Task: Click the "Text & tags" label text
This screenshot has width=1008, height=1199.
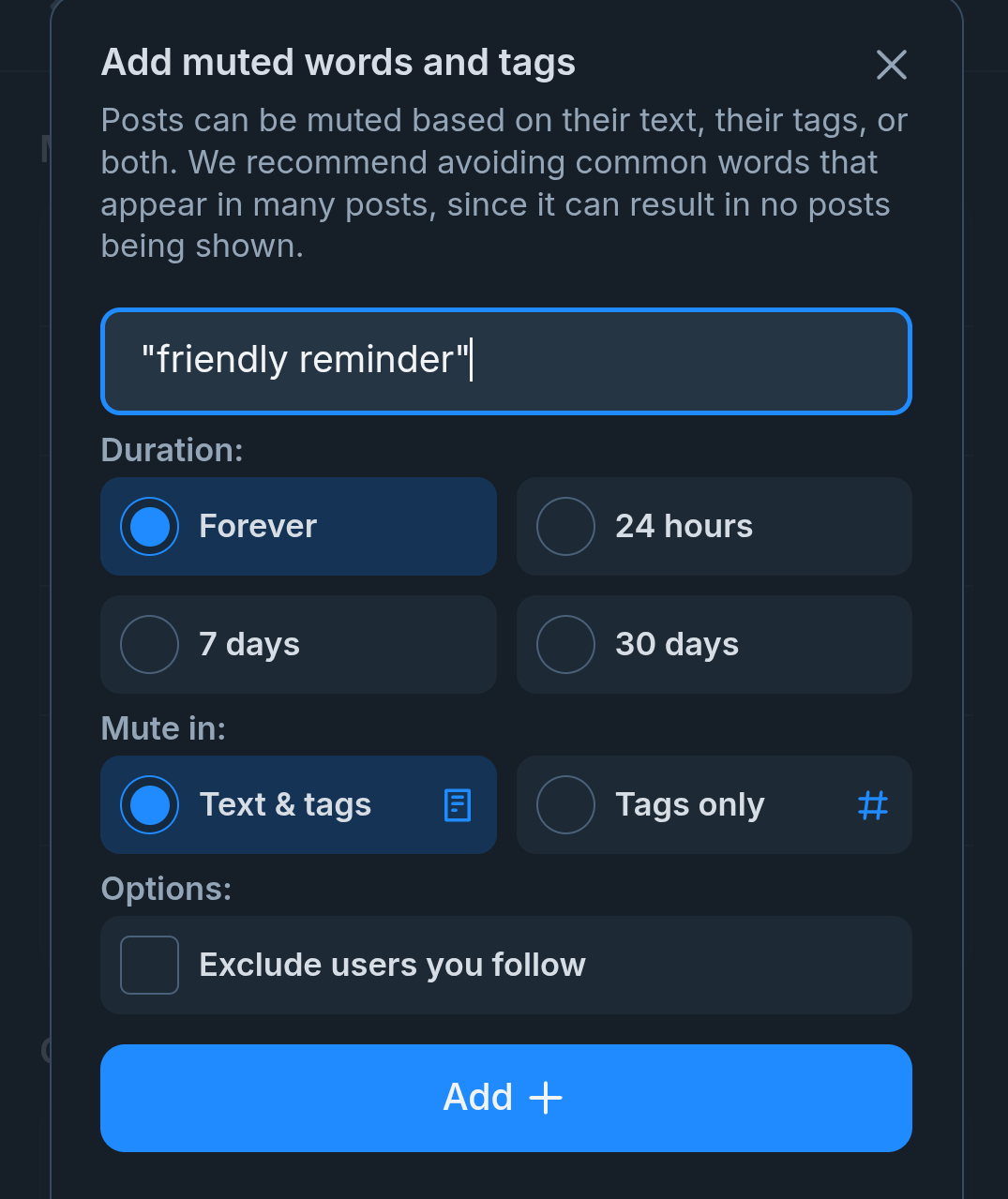Action: 285,805
